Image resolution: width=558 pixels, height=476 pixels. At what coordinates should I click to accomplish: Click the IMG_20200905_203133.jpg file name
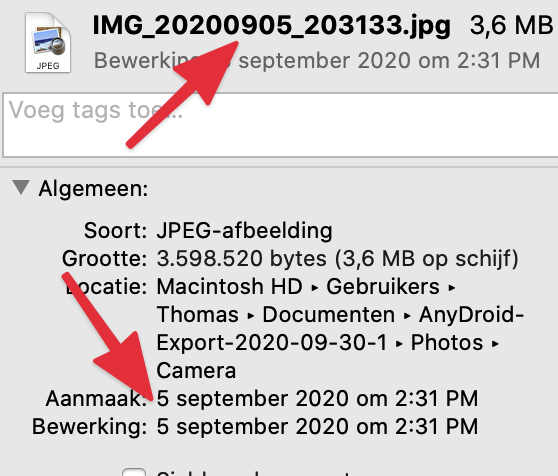tap(272, 26)
